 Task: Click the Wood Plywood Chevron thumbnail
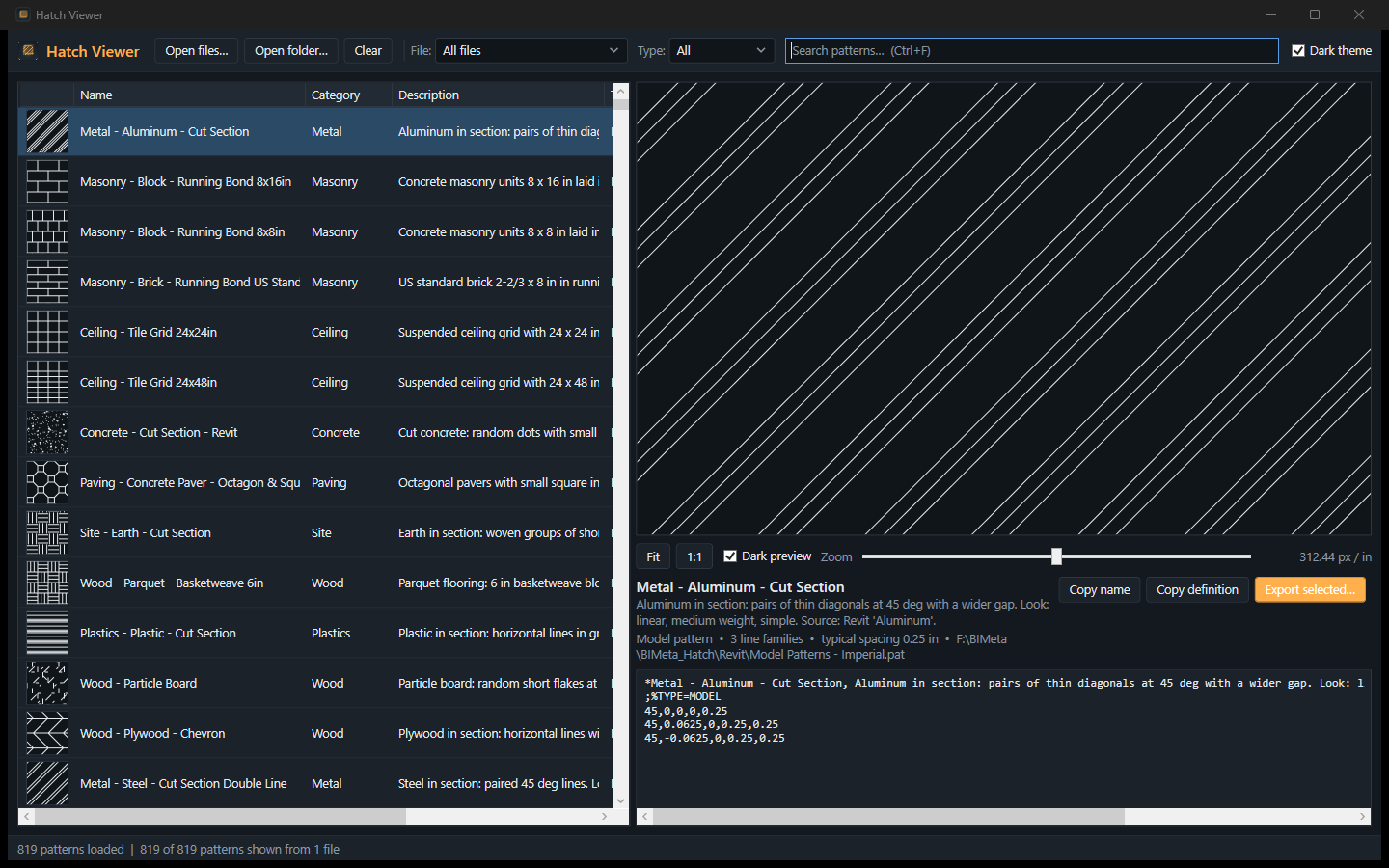pyautogui.click(x=47, y=733)
